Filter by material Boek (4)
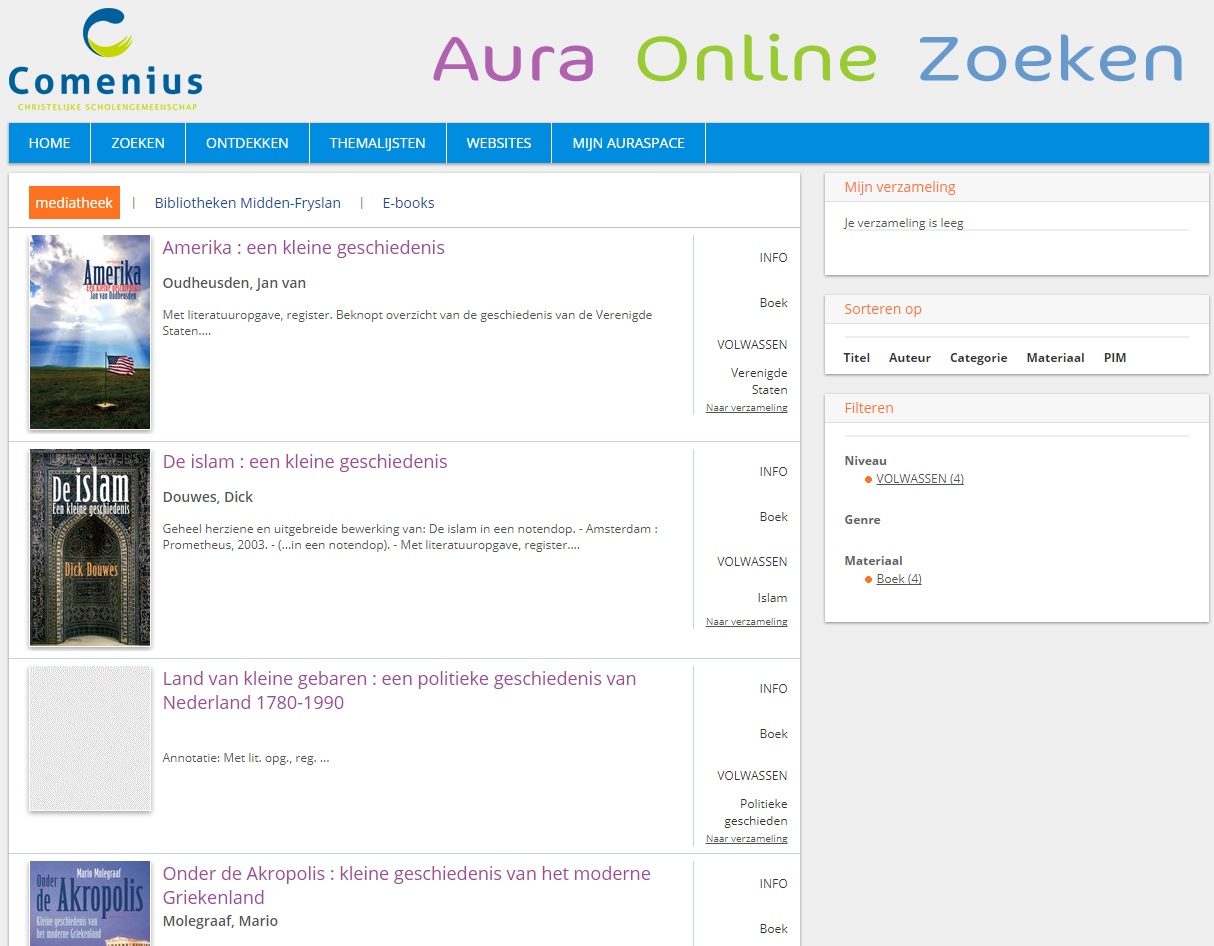Viewport: 1214px width, 946px height. pos(898,579)
